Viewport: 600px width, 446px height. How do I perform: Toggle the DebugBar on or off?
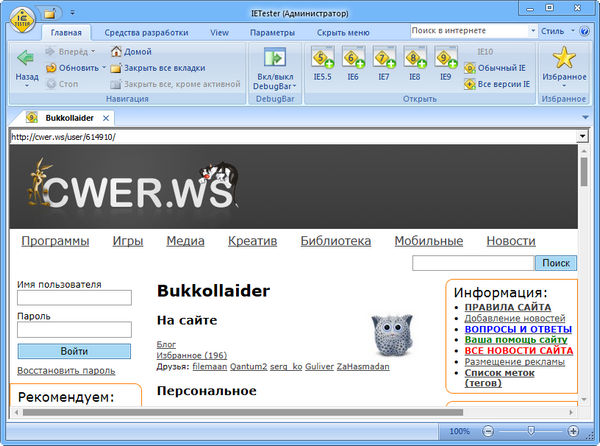point(274,58)
